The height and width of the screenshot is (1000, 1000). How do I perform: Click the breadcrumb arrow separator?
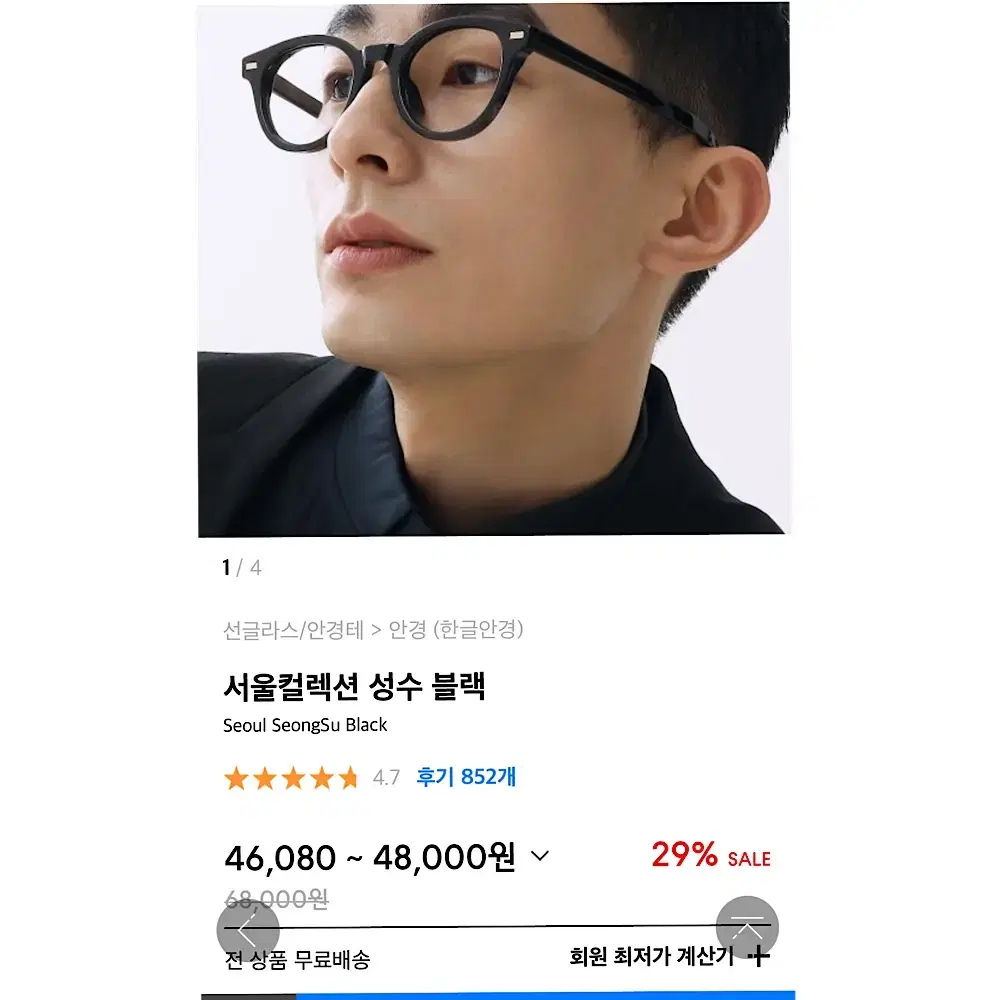point(376,630)
